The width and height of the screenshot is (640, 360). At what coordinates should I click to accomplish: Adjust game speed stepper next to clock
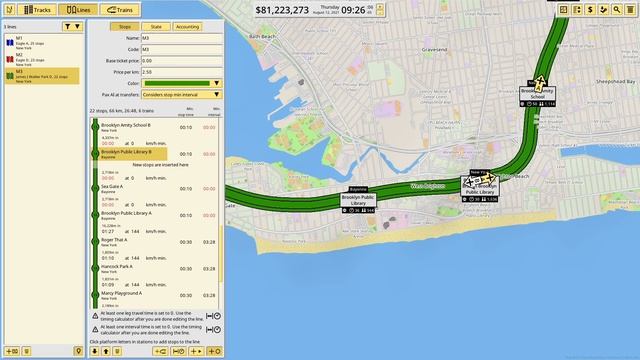pos(380,9)
